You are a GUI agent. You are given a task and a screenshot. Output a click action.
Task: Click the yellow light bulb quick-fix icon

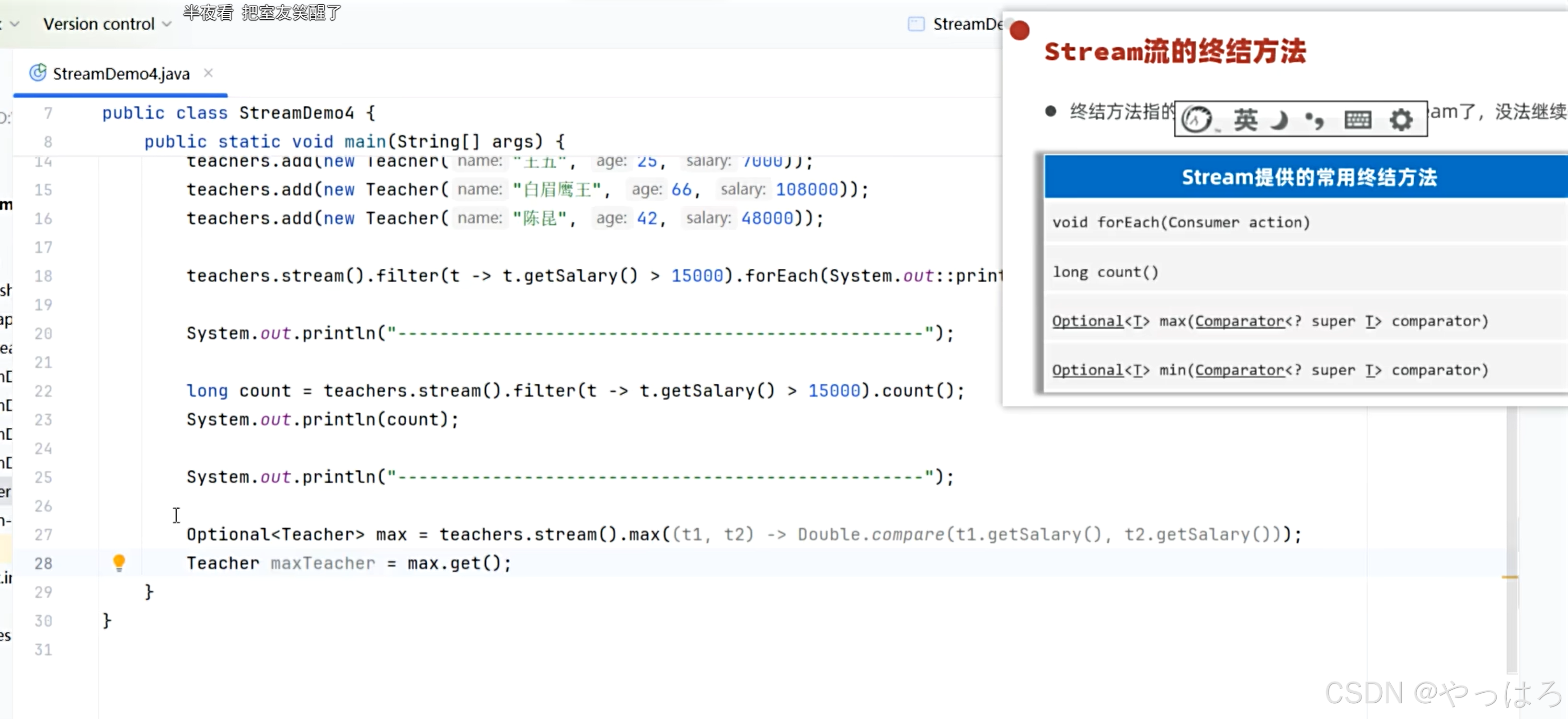[x=119, y=562]
